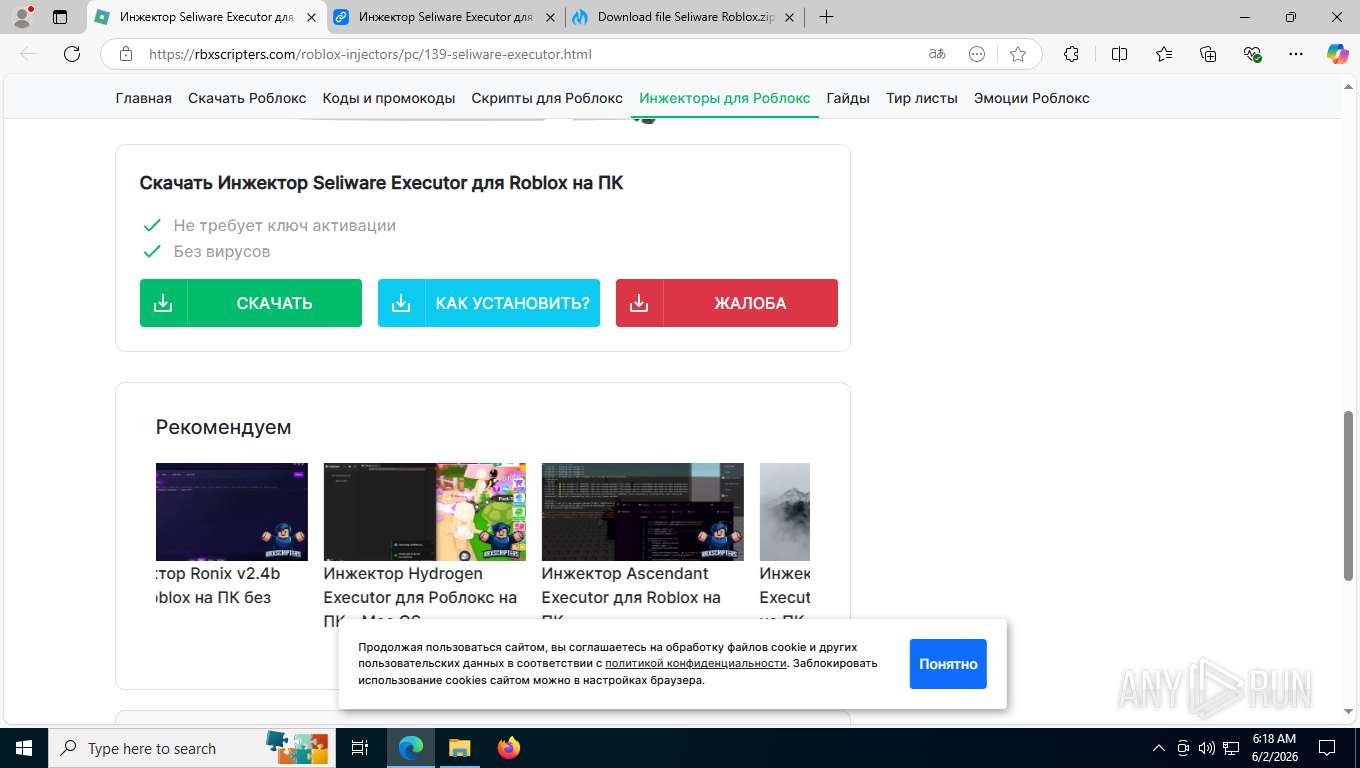Open the Ronix v2.4b thumbnail
Image resolution: width=1360 pixels, height=768 pixels.
(x=232, y=512)
